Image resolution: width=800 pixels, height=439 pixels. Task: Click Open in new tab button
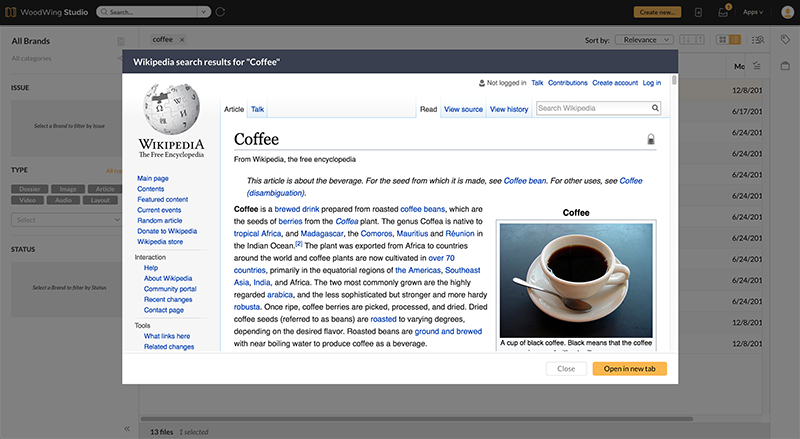click(629, 369)
